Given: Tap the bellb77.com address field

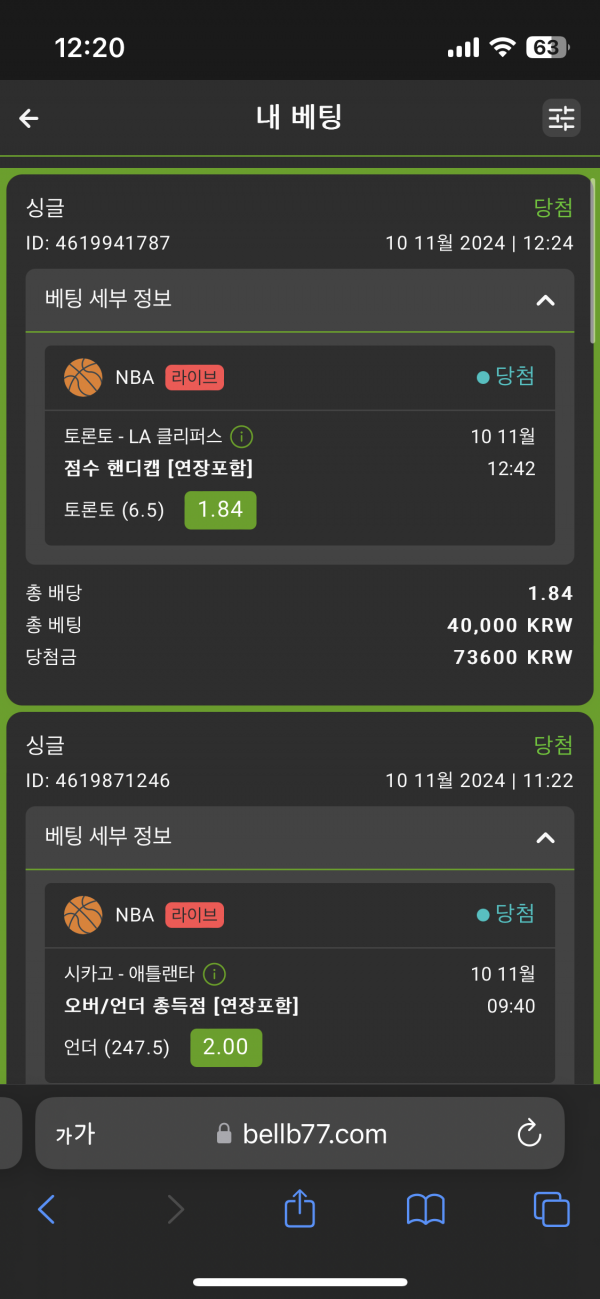Looking at the screenshot, I should (x=300, y=1133).
